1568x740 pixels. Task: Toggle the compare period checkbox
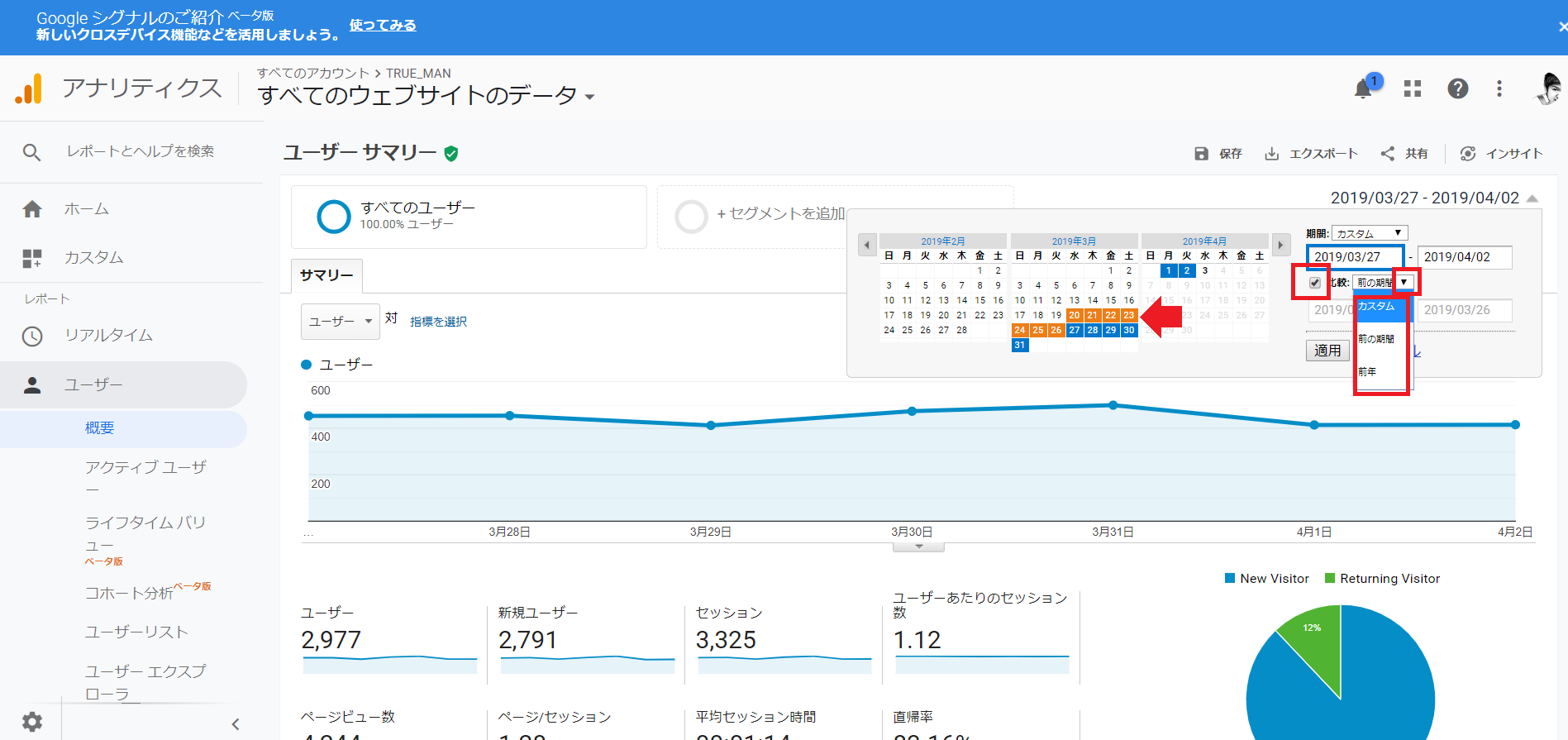point(1314,283)
